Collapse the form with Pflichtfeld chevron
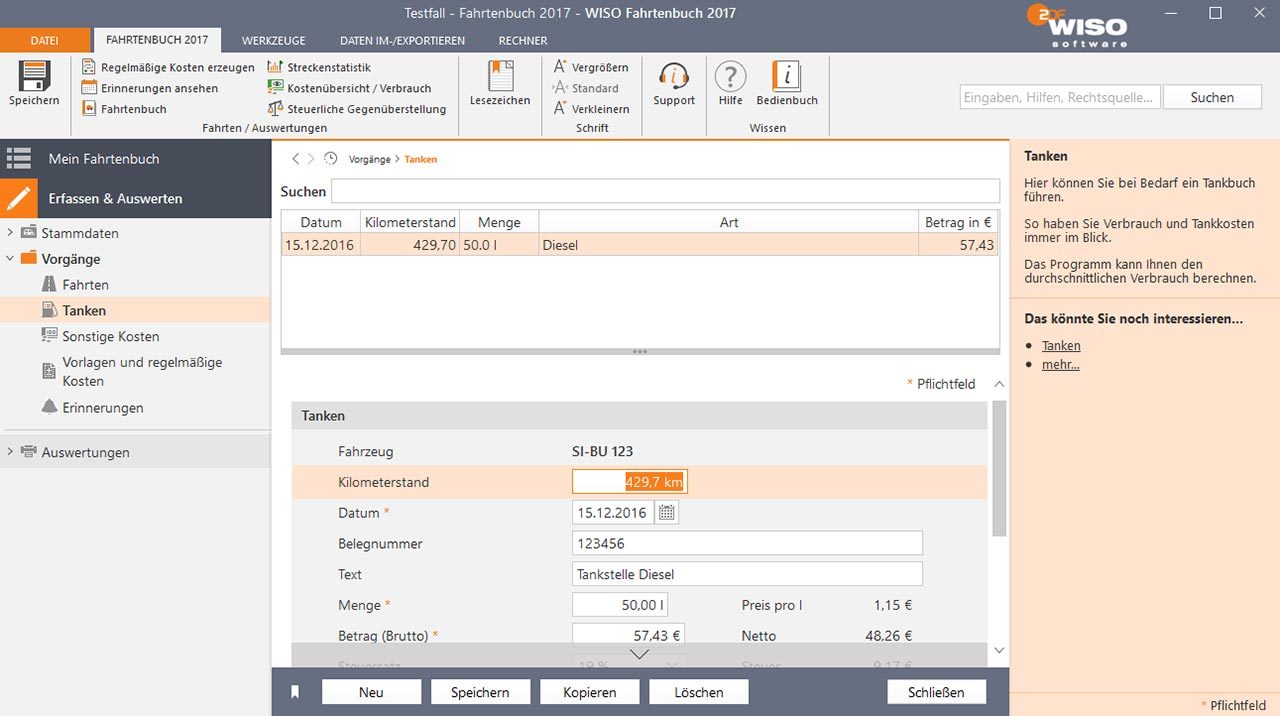The height and width of the screenshot is (716, 1280). 998,384
